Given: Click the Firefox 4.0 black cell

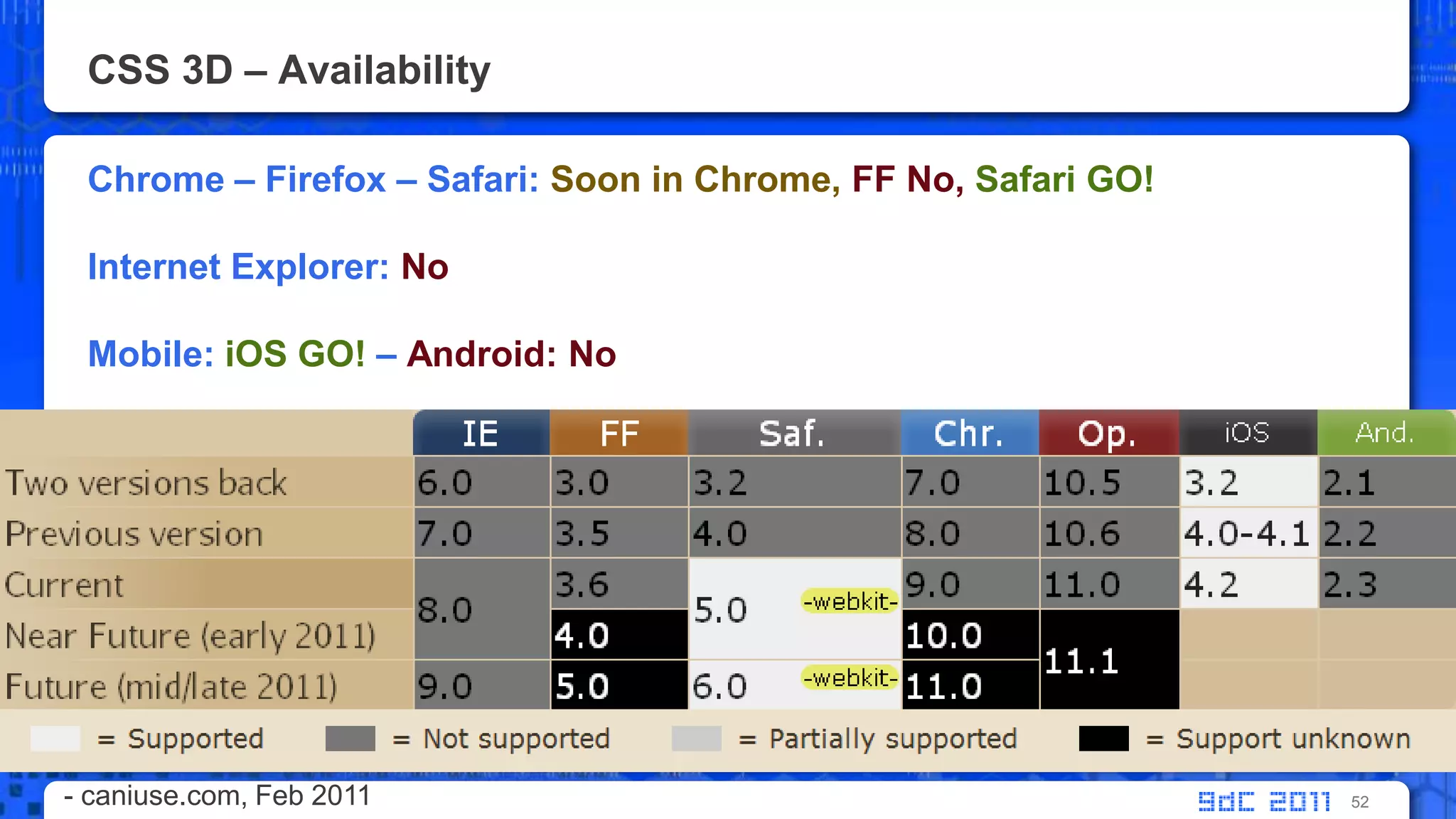Looking at the screenshot, I should pyautogui.click(x=619, y=635).
